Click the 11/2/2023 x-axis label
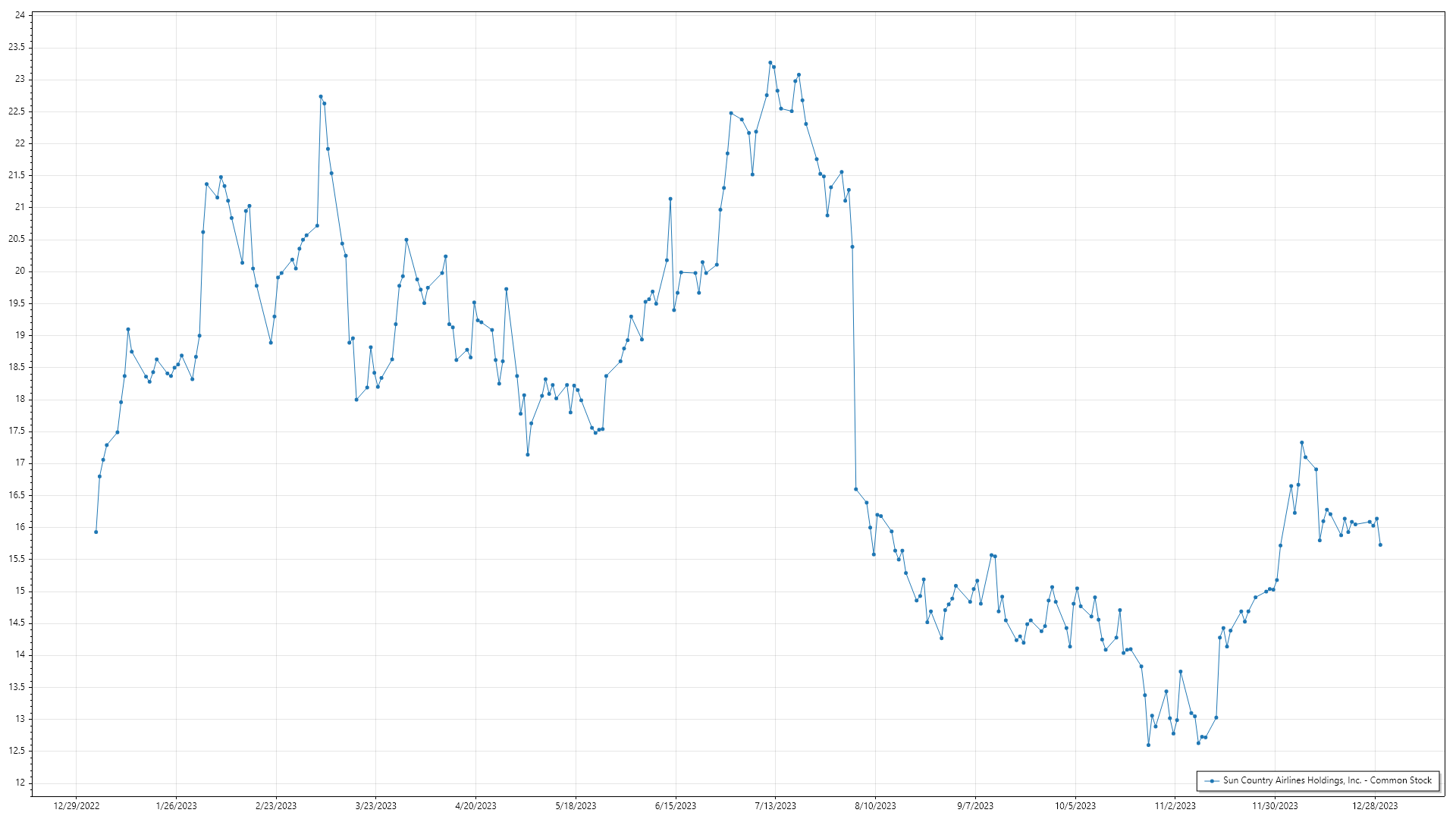 click(x=1175, y=805)
